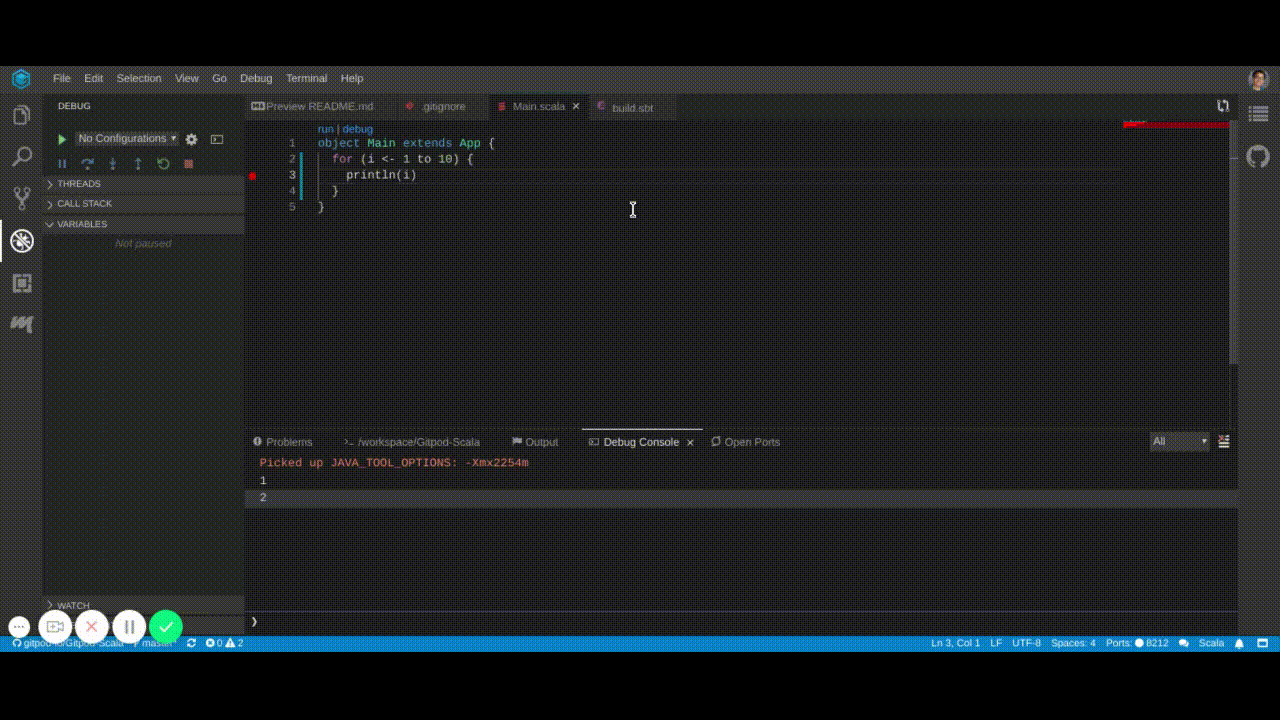
Task: Select the Run and Debug activity bar icon
Action: 22,240
